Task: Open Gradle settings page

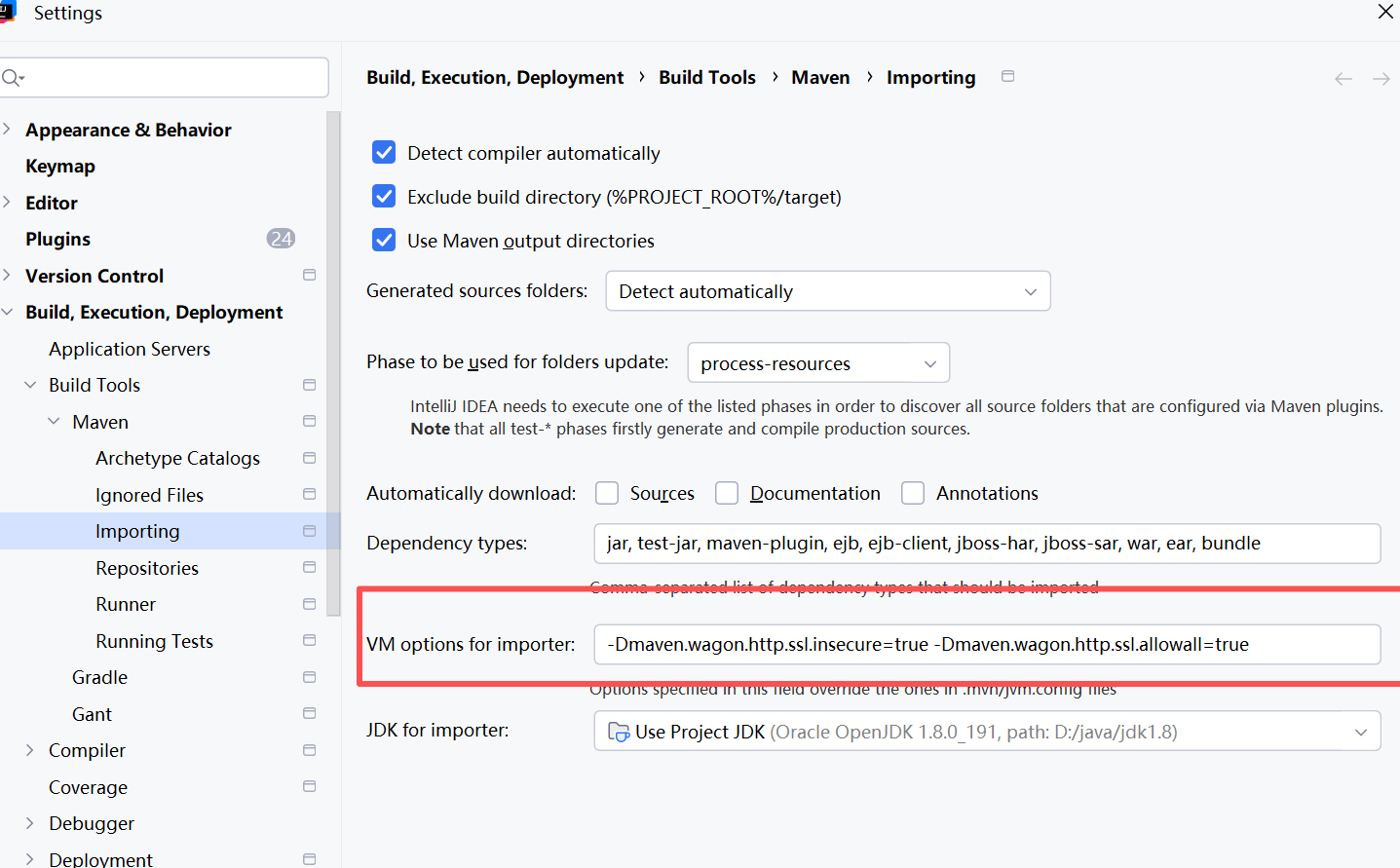Action: (x=99, y=677)
